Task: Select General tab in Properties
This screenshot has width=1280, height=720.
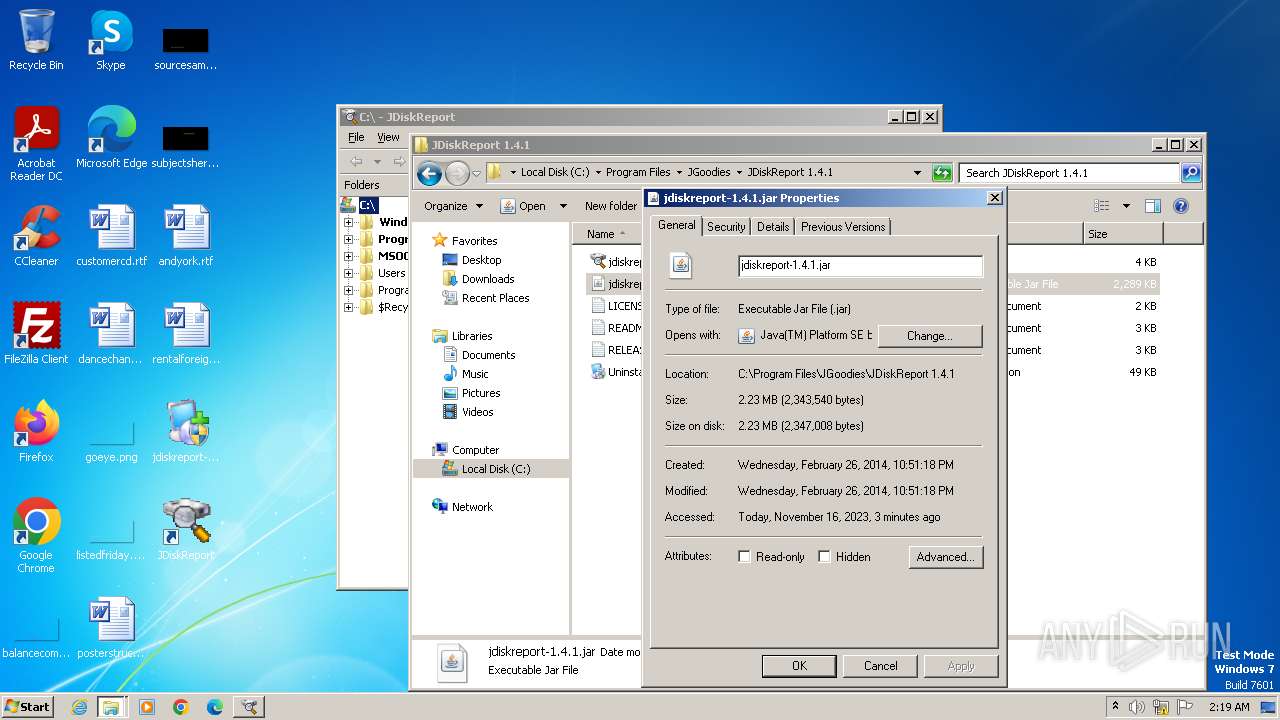Action: pyautogui.click(x=676, y=225)
